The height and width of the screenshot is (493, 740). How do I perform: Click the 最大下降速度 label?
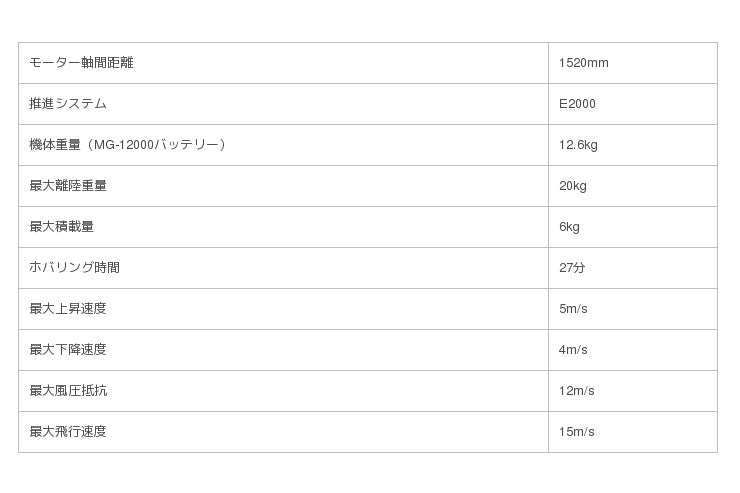coord(68,350)
